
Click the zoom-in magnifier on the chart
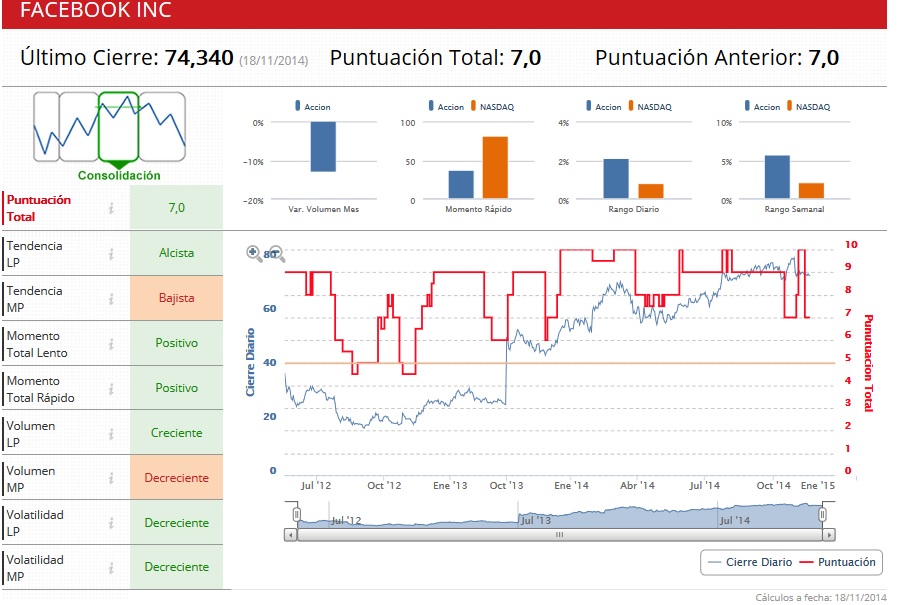(x=254, y=253)
